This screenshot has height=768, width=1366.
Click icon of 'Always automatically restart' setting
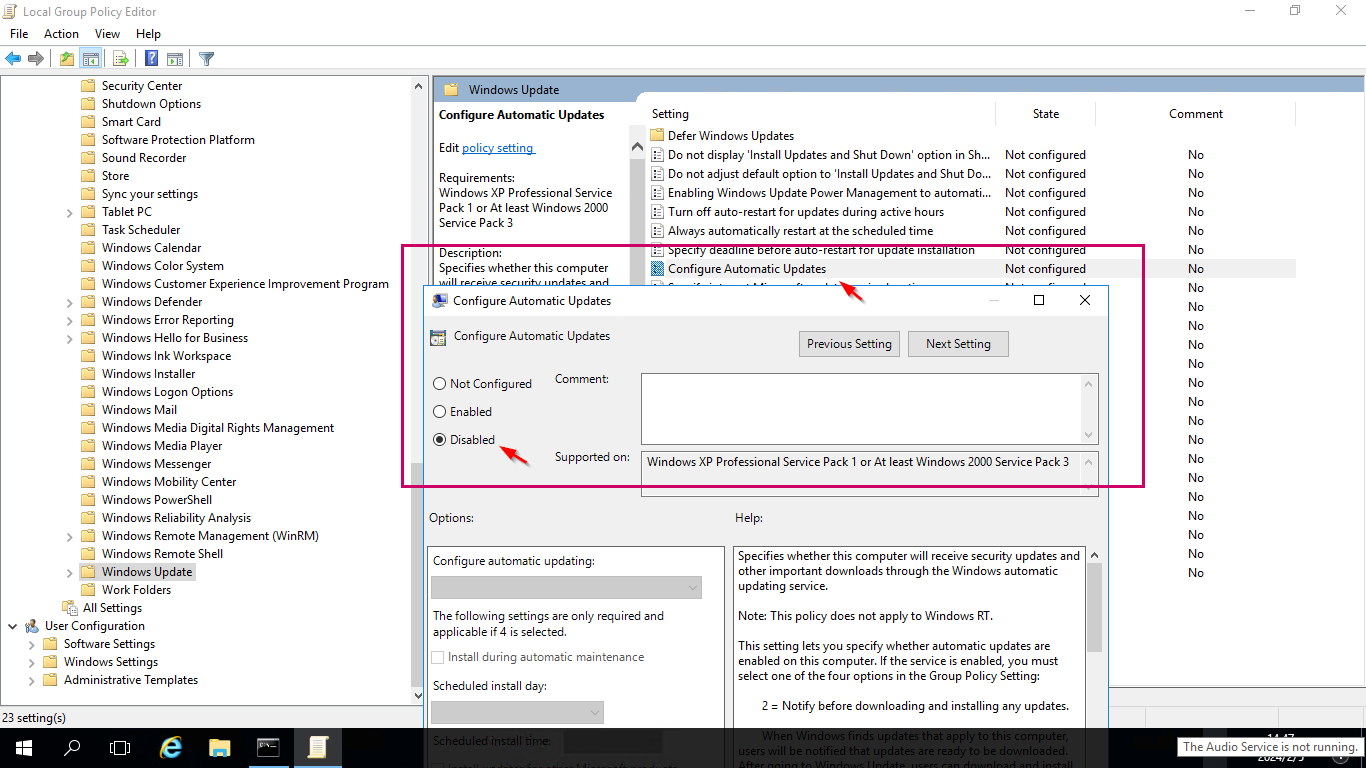pyautogui.click(x=657, y=231)
